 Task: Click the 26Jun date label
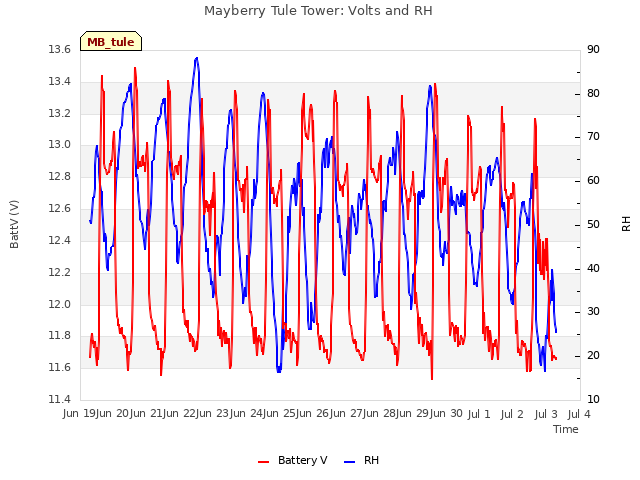(331, 414)
